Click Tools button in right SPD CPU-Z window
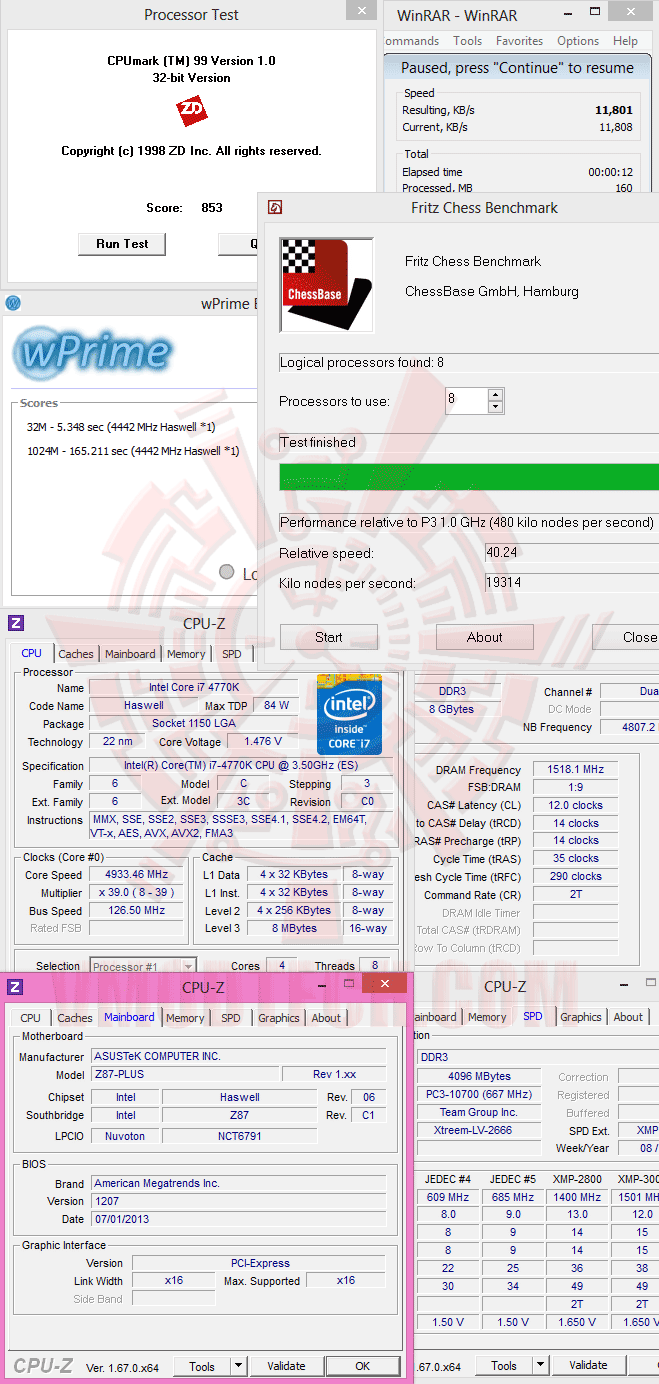Image resolution: width=659 pixels, height=1384 pixels. [504, 1365]
